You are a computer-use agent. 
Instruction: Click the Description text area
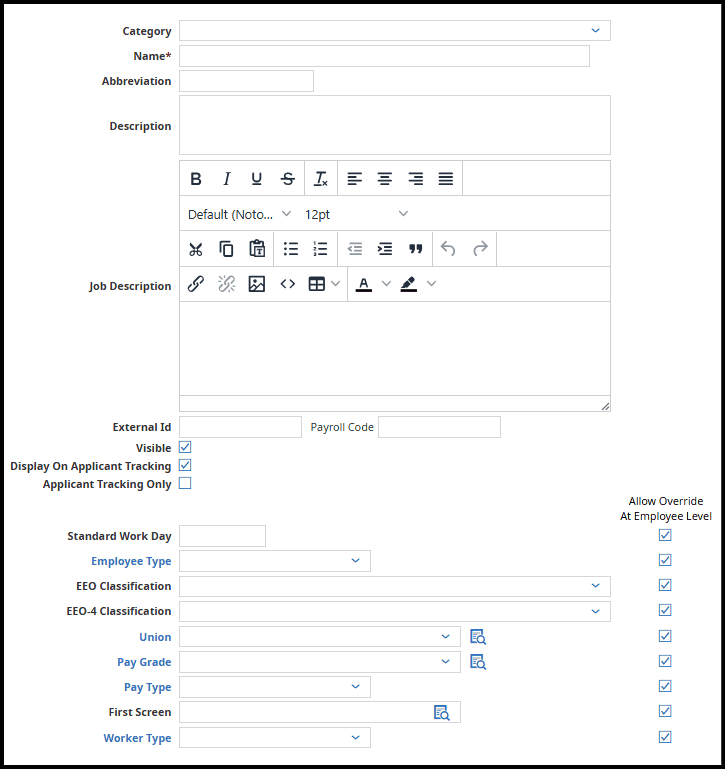(395, 125)
